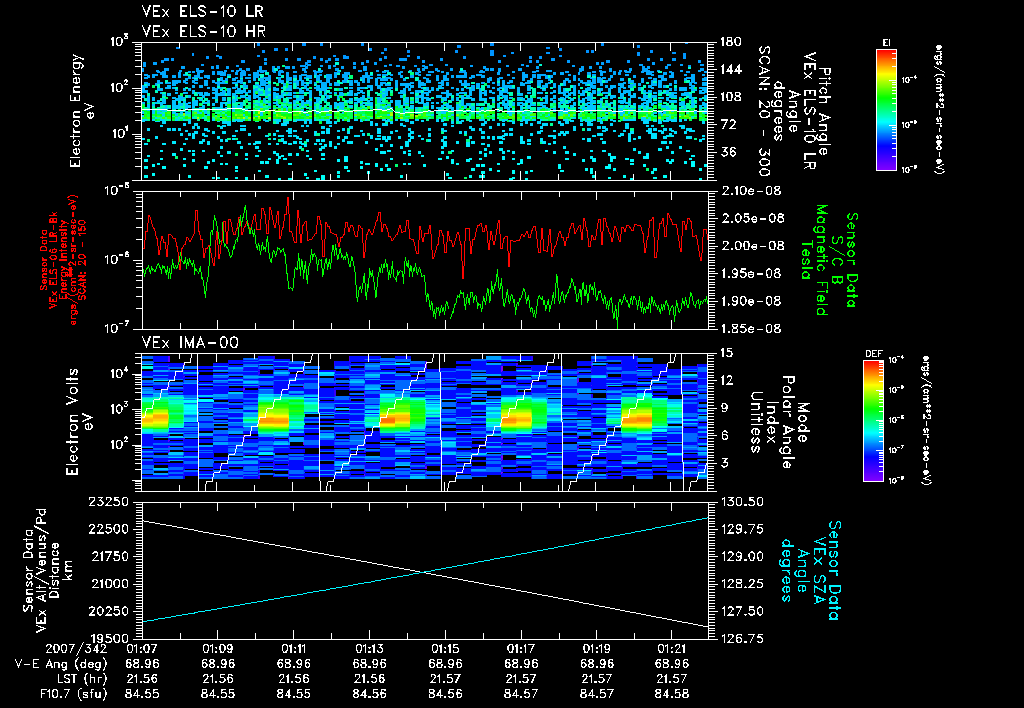Click pitch angle tick value 180
Viewport: 1024px width, 708px height.
(x=730, y=42)
